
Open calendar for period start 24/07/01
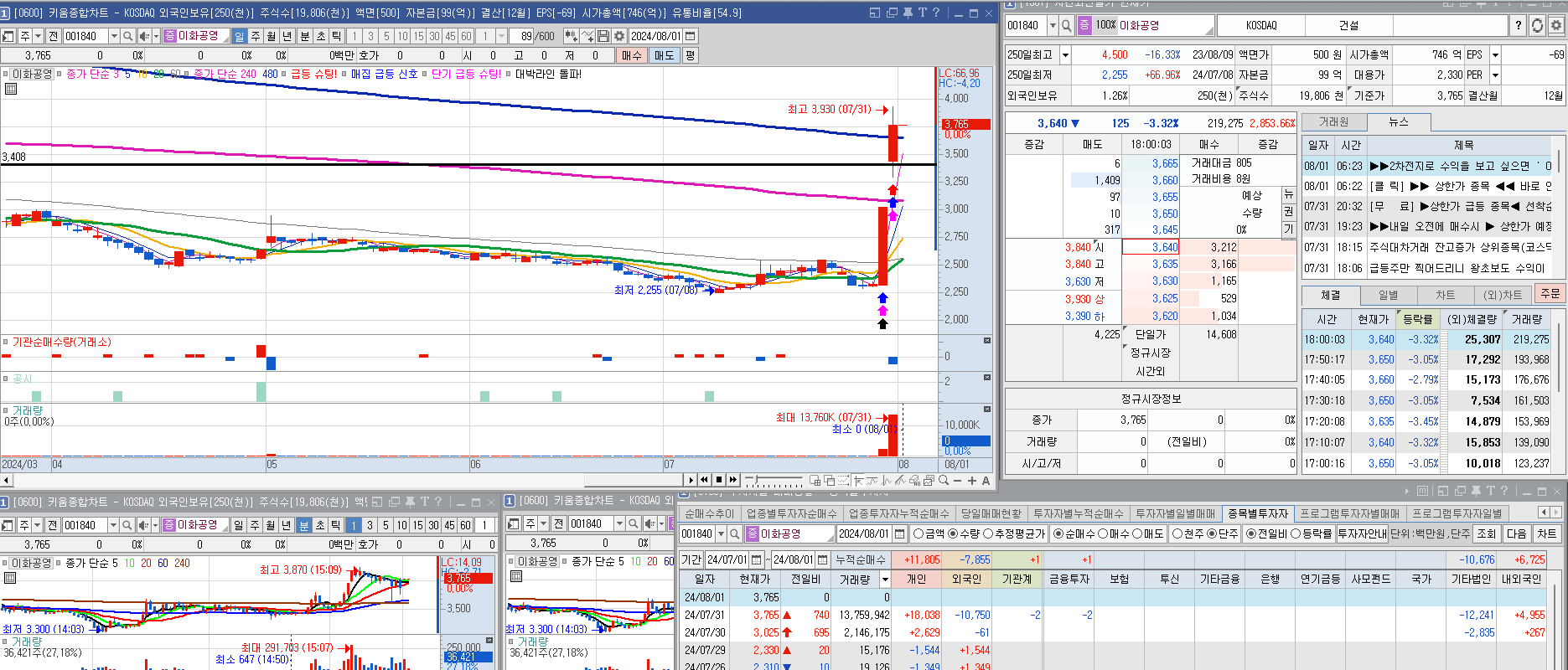[x=756, y=559]
